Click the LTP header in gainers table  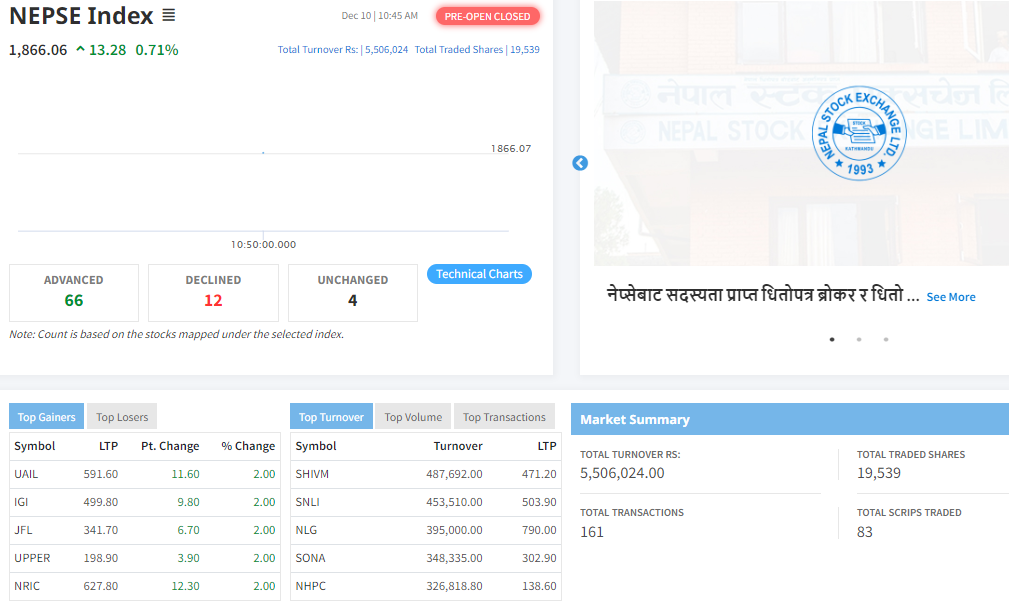pos(108,446)
